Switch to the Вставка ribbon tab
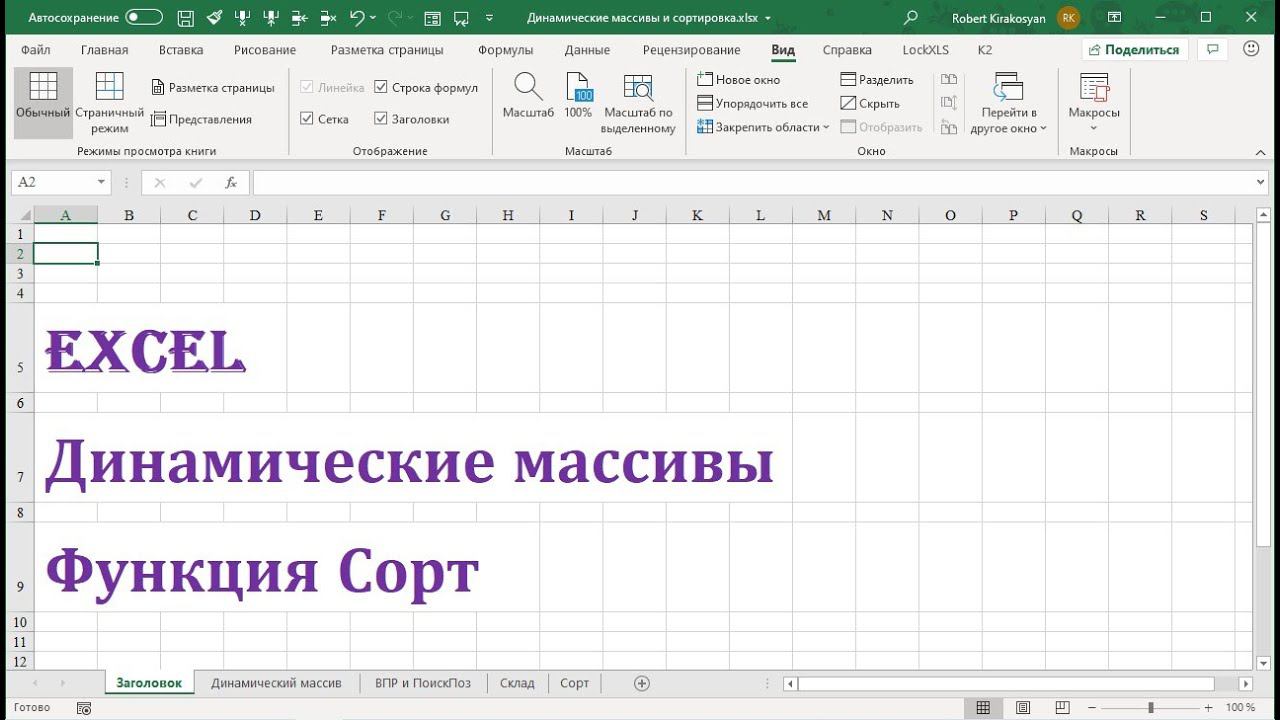This screenshot has height=720, width=1280. point(181,50)
